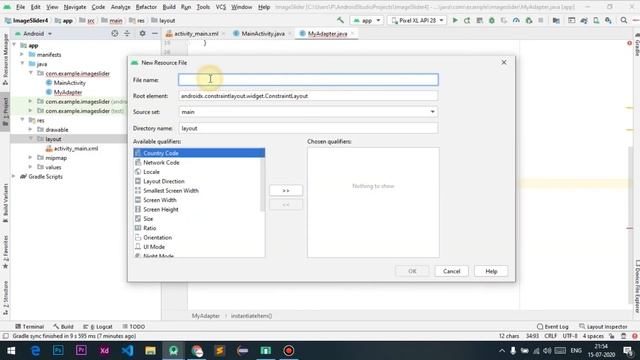The height and width of the screenshot is (360, 640).
Task: Open the Layout Inspector panel
Action: point(603,327)
